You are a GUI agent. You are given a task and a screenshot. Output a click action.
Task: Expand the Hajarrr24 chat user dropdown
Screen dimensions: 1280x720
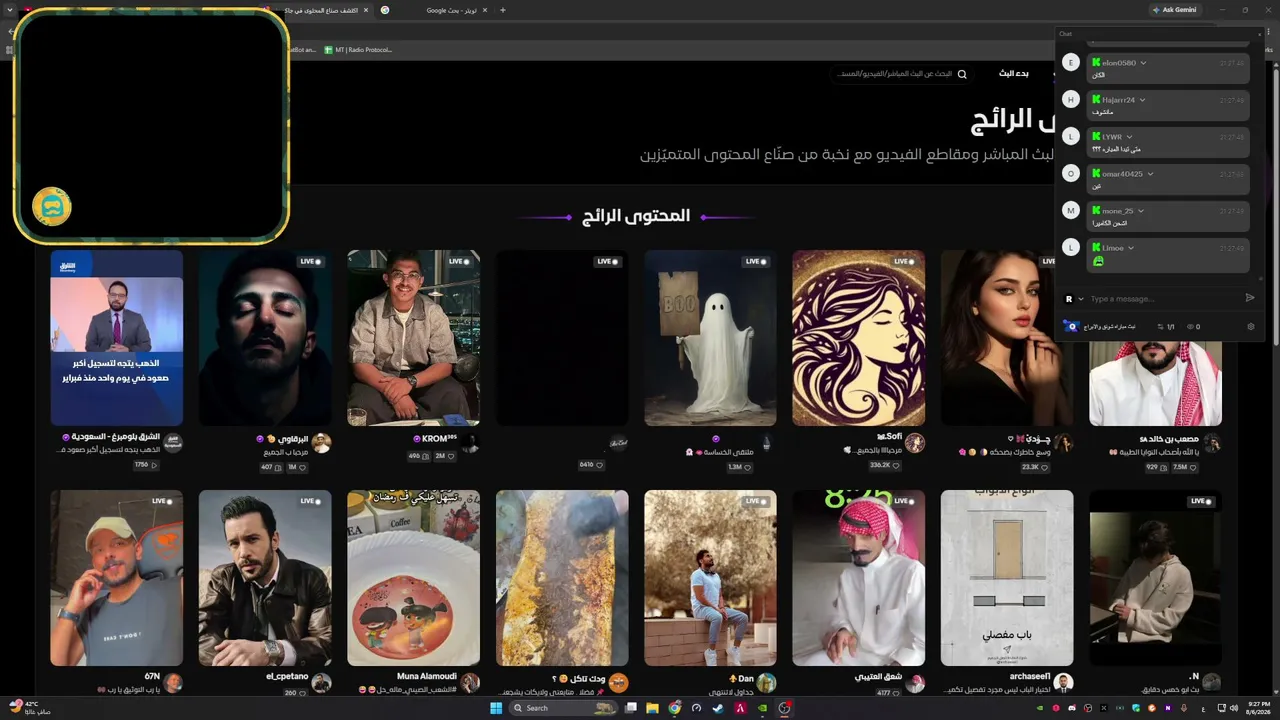1142,100
